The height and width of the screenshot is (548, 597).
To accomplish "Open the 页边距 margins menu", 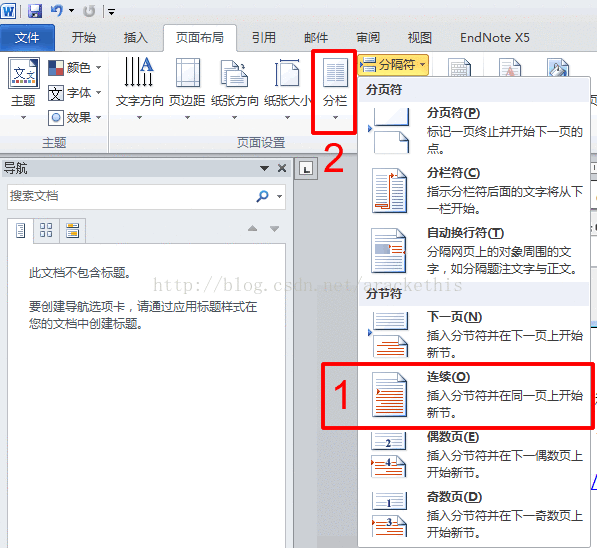I will tap(187, 88).
